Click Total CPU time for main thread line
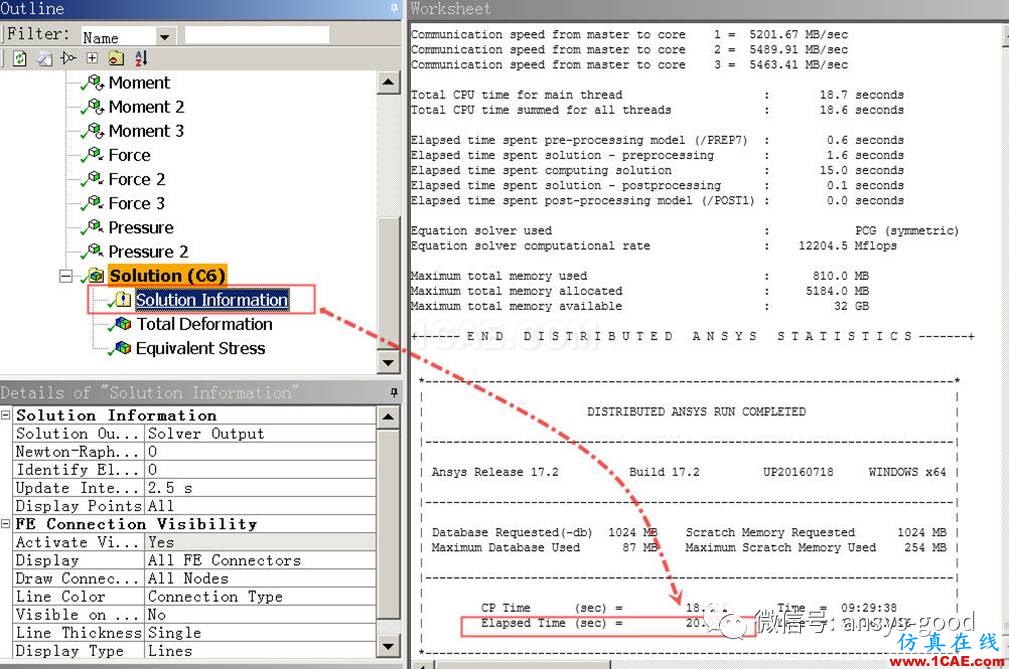The image size is (1009, 669). coord(657,95)
